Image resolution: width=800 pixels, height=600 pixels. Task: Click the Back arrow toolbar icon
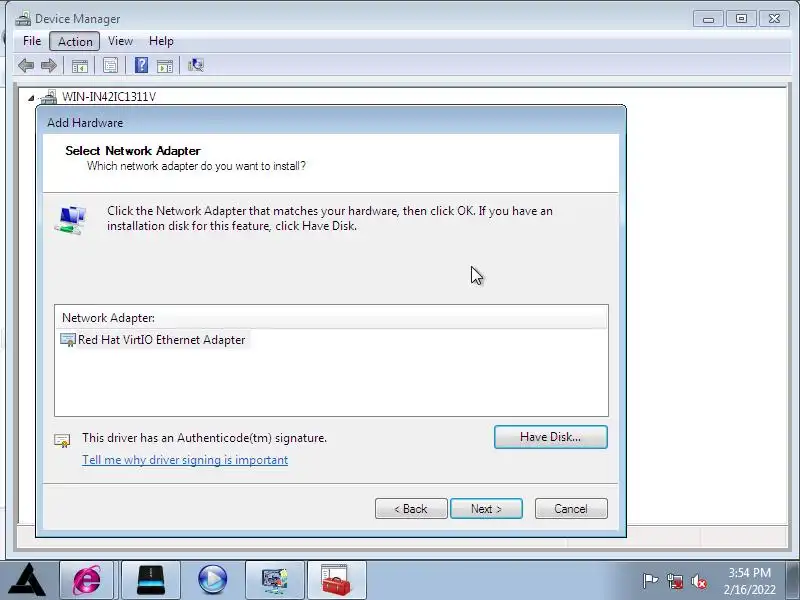click(26, 65)
